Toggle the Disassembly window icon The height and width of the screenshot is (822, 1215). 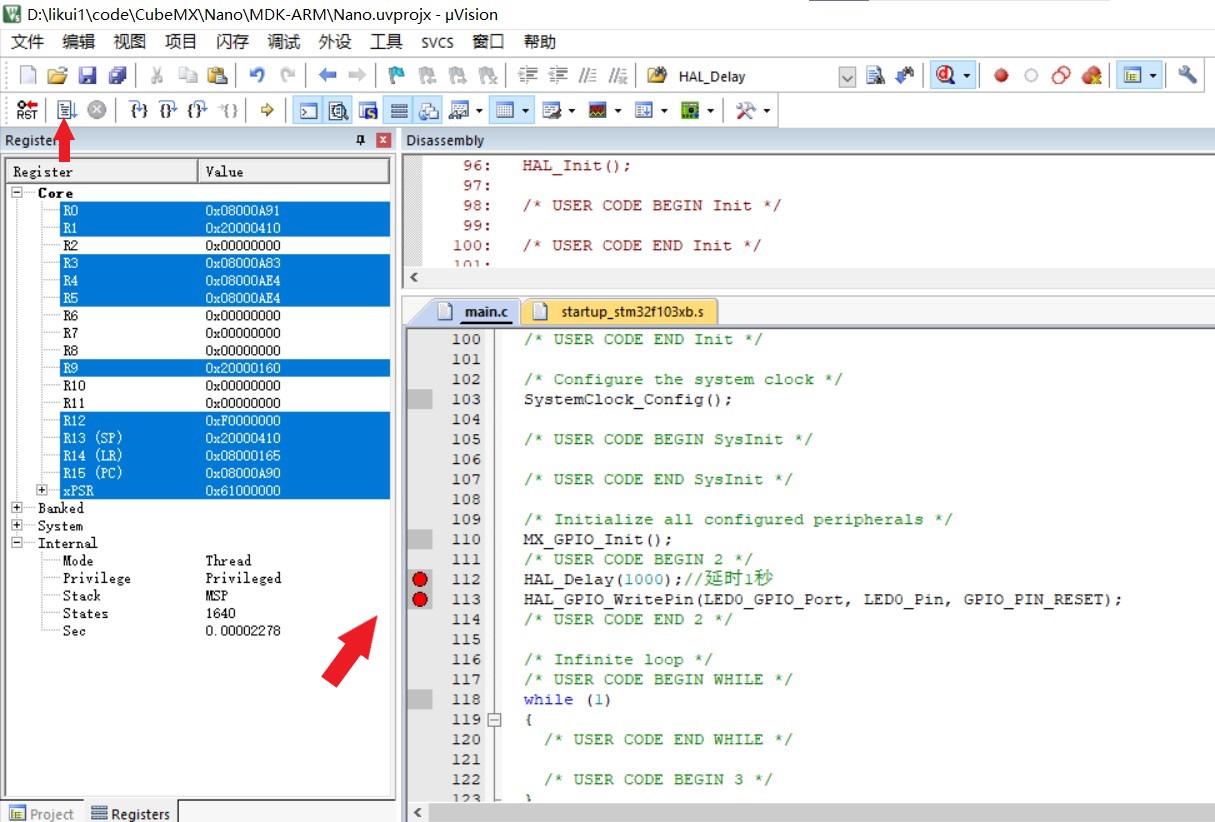[x=338, y=110]
